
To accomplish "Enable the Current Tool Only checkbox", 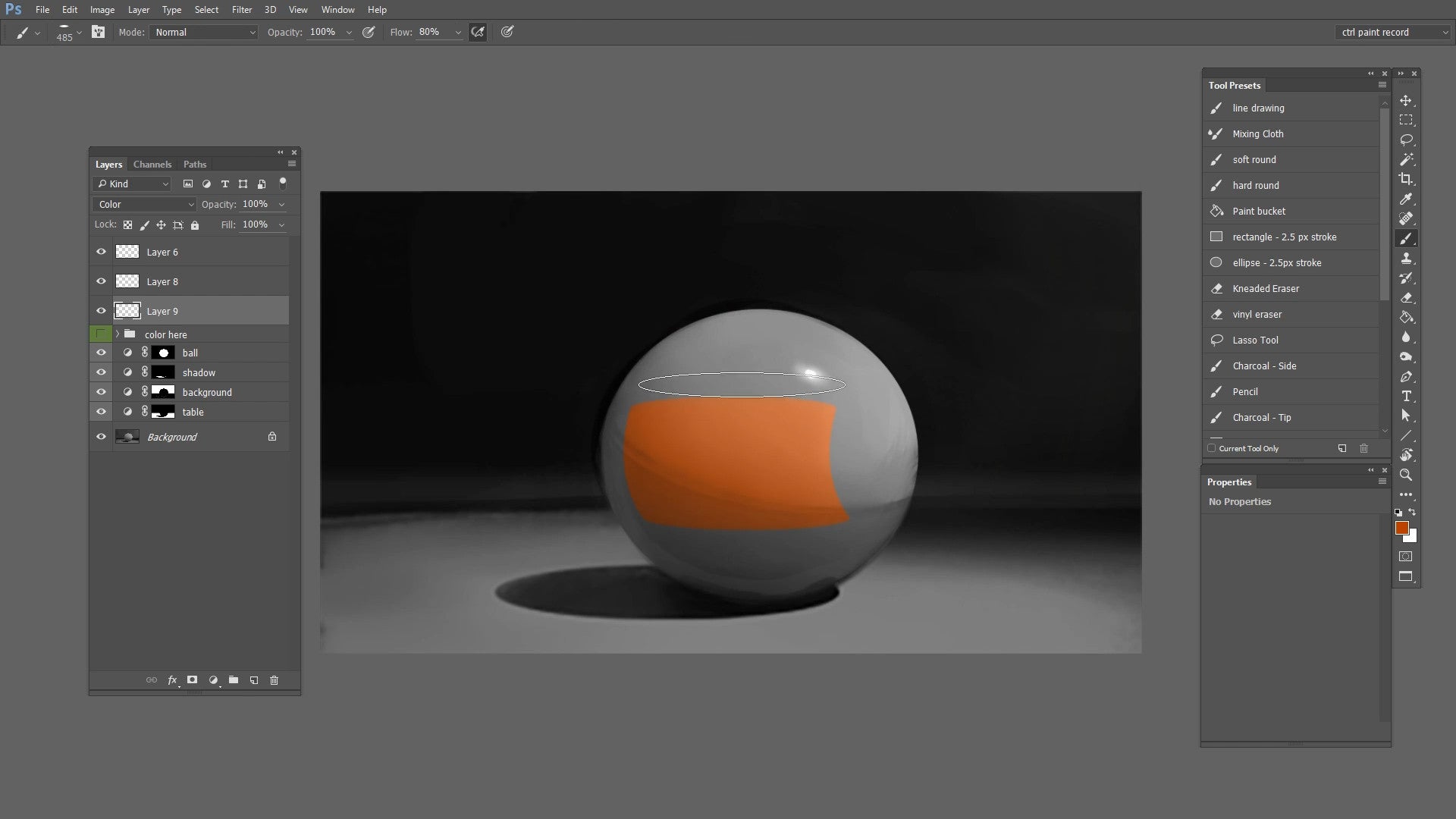I will [1213, 448].
